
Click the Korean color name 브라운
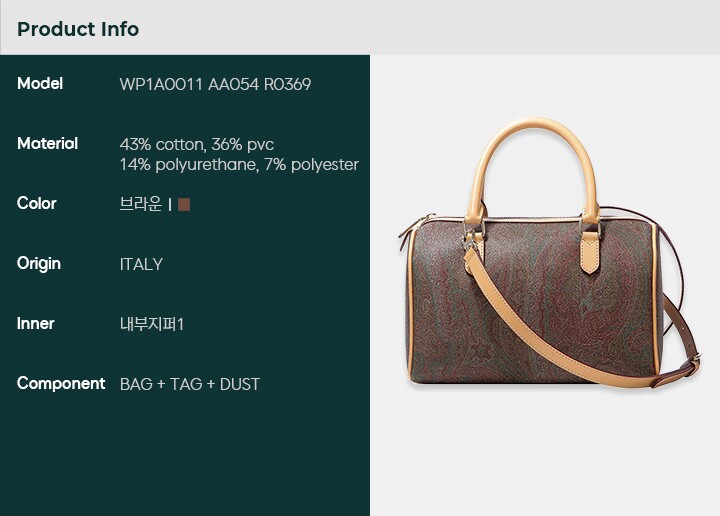pos(141,204)
